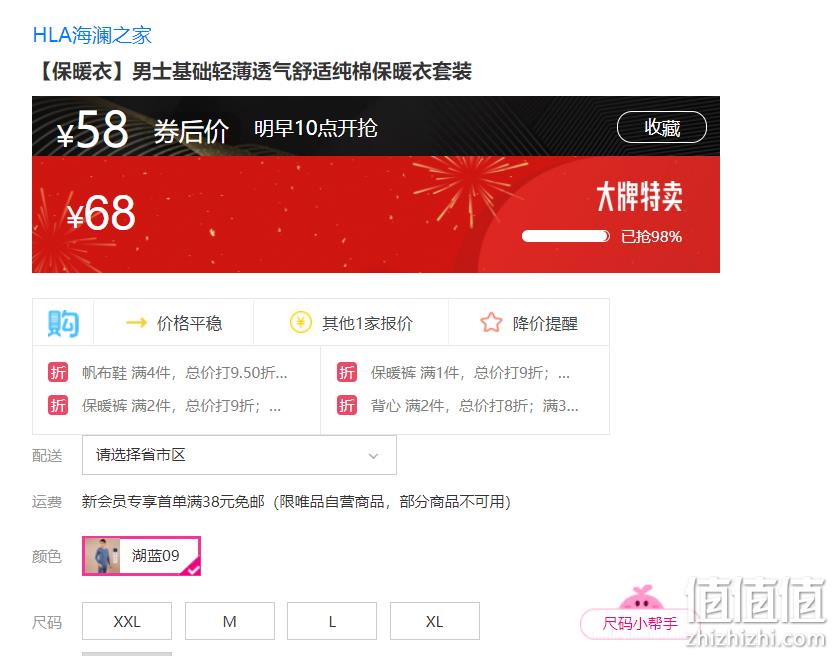This screenshot has width=835, height=656.
Task: Click the 收藏 favorite button
Action: coord(661,127)
